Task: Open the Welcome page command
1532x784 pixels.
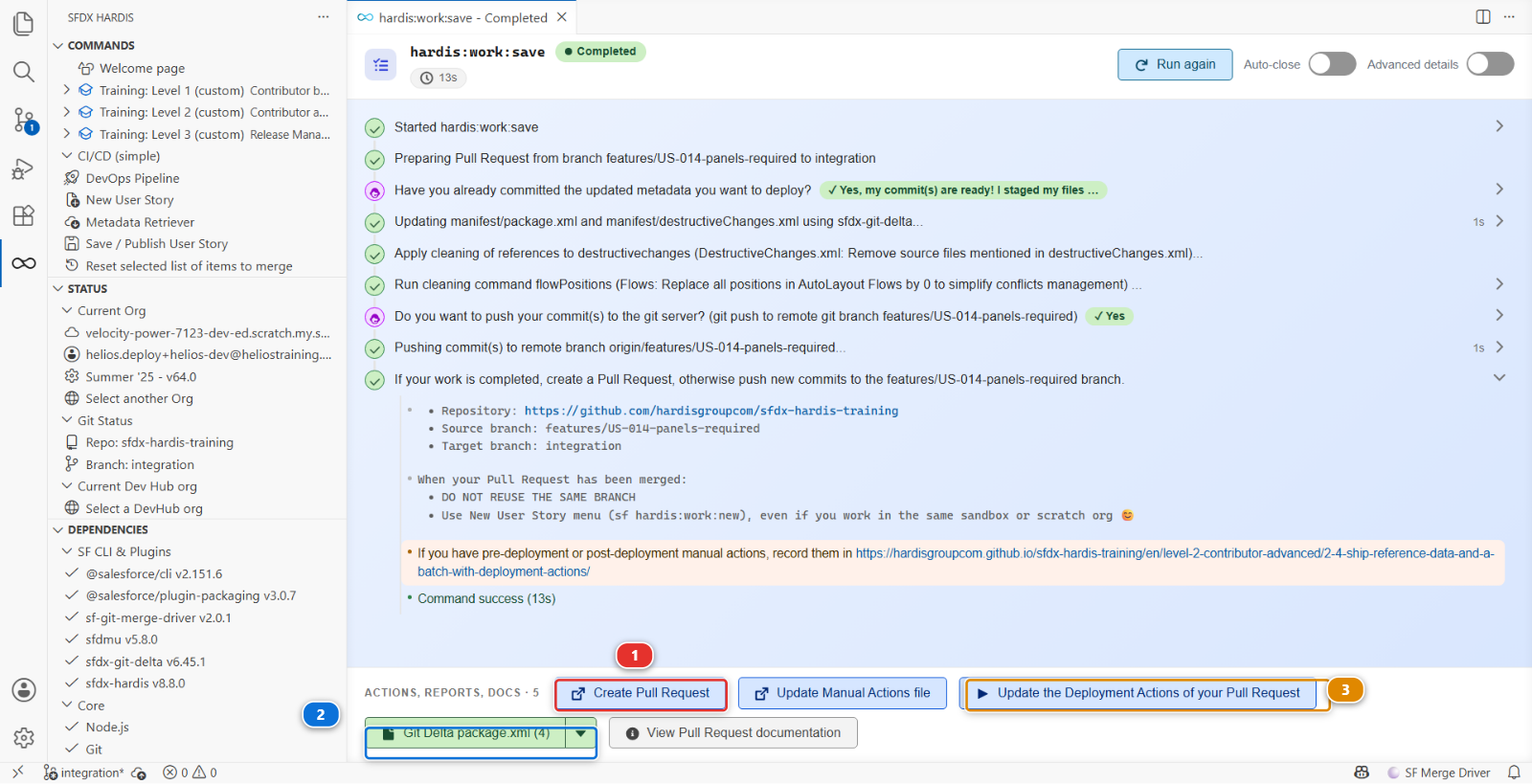Action: 142,68
